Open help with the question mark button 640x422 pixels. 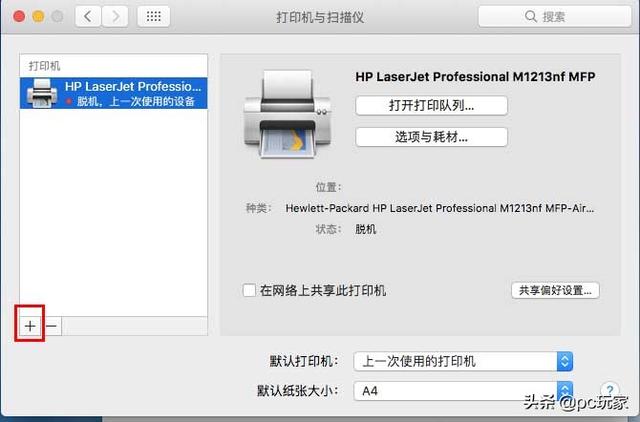[610, 390]
